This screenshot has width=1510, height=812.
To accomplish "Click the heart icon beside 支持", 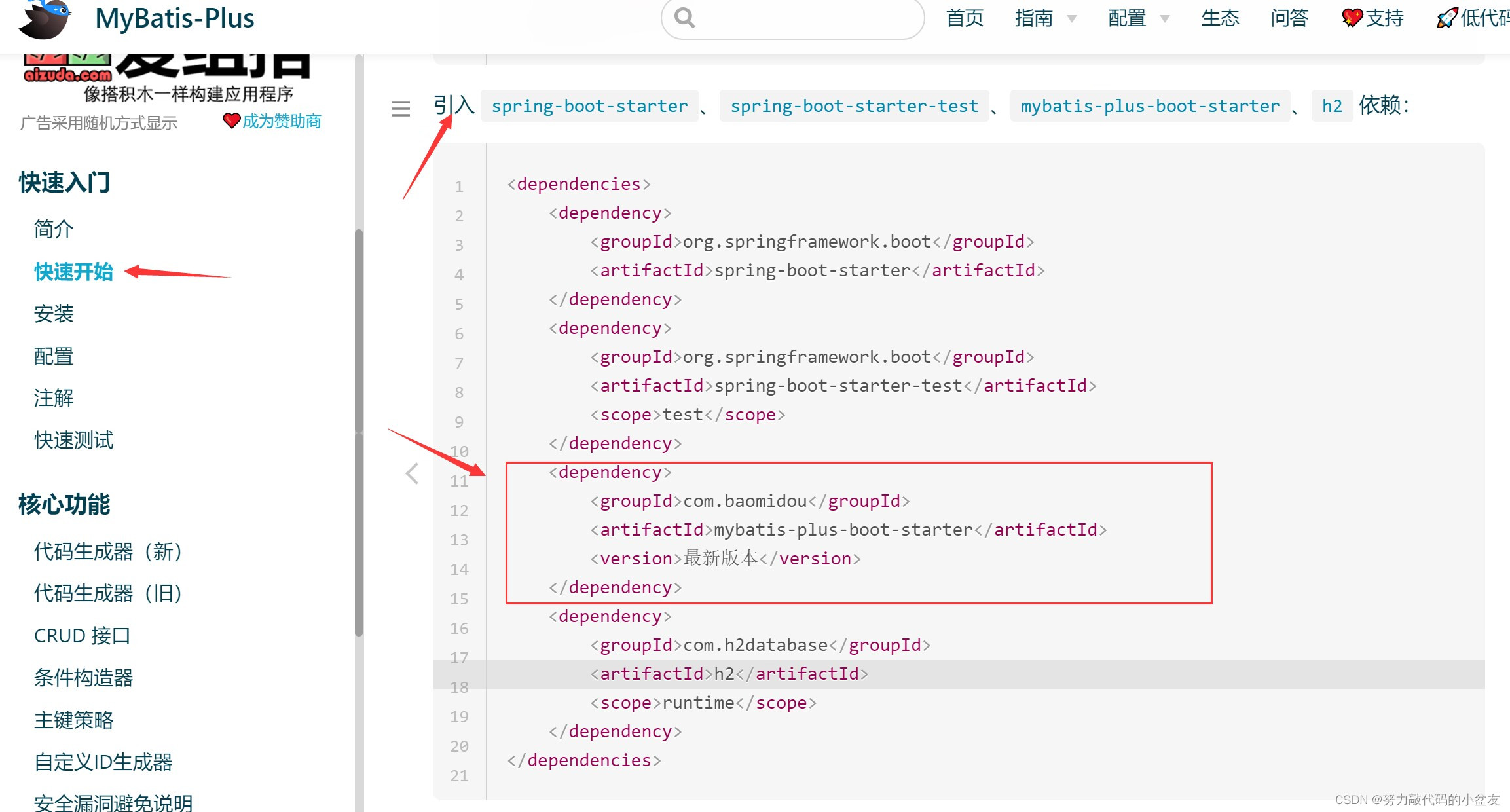I will pos(1351,18).
